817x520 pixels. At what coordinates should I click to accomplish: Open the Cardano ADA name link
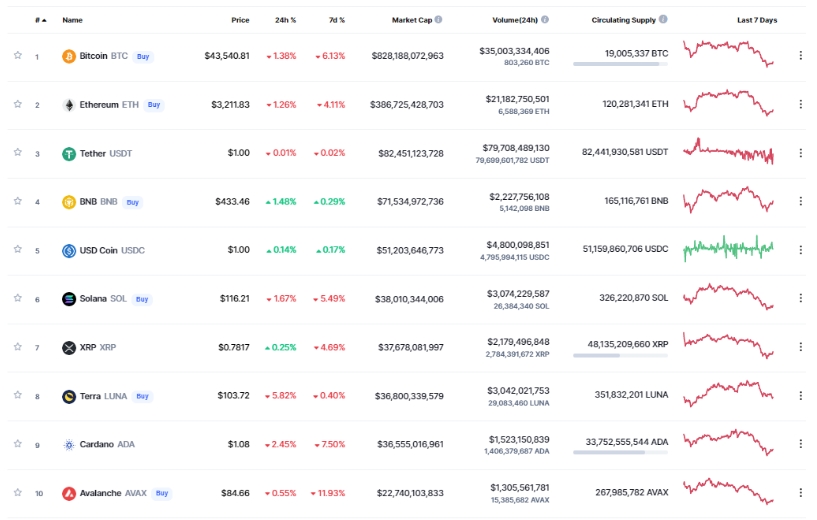tap(107, 444)
